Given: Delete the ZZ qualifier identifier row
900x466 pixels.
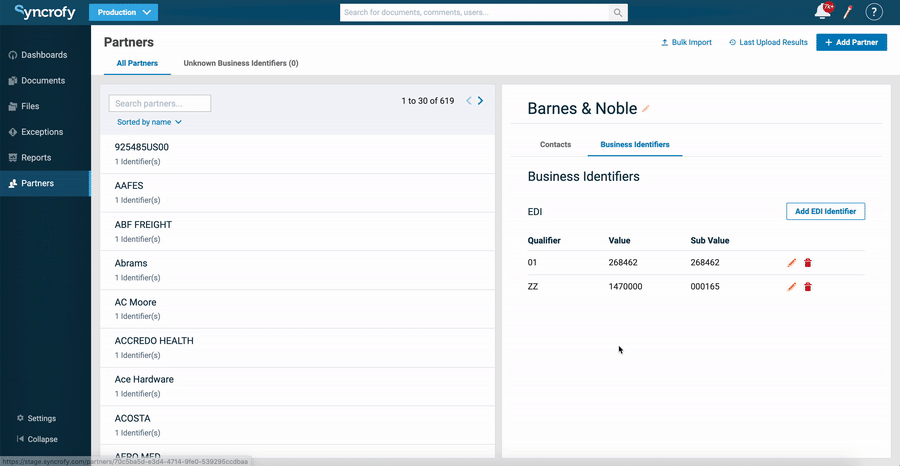Looking at the screenshot, I should pos(808,287).
